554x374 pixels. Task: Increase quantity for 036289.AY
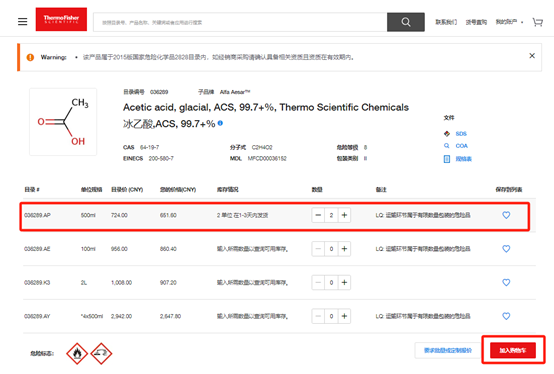coord(344,316)
